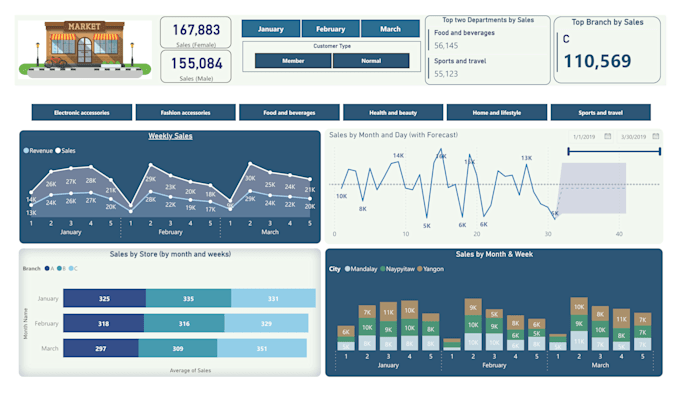Image resolution: width=680 pixels, height=395 pixels.
Task: Click the Naypyitaw city legend marker
Action: pos(382,269)
